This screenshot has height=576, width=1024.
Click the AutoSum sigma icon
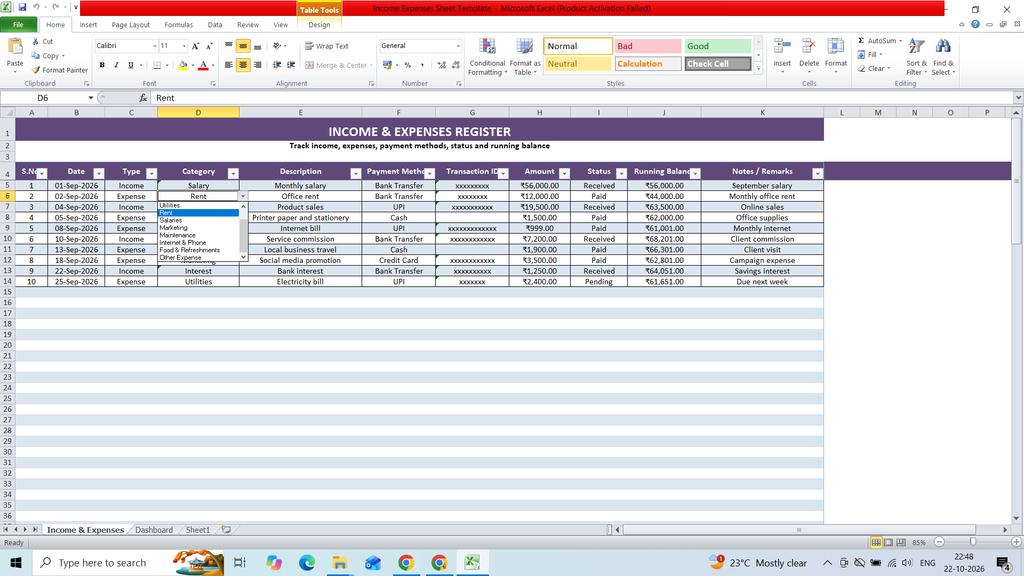pyautogui.click(x=861, y=40)
